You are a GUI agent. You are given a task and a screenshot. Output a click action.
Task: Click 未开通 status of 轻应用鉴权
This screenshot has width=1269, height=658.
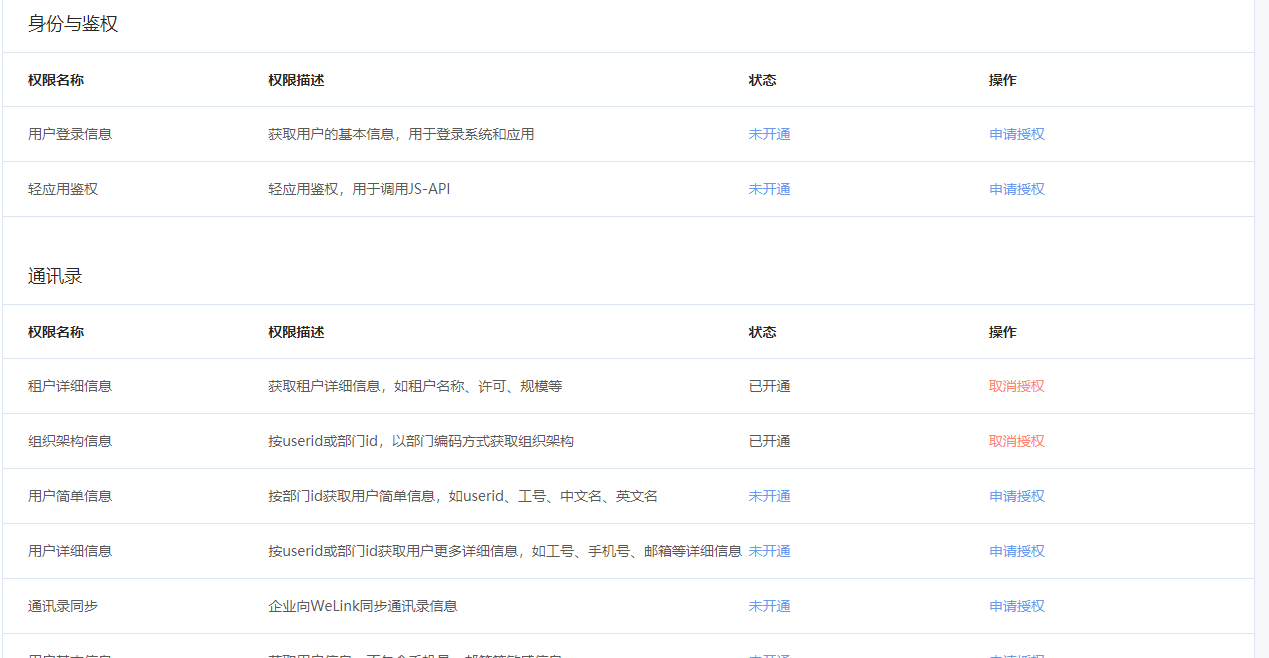tap(769, 189)
